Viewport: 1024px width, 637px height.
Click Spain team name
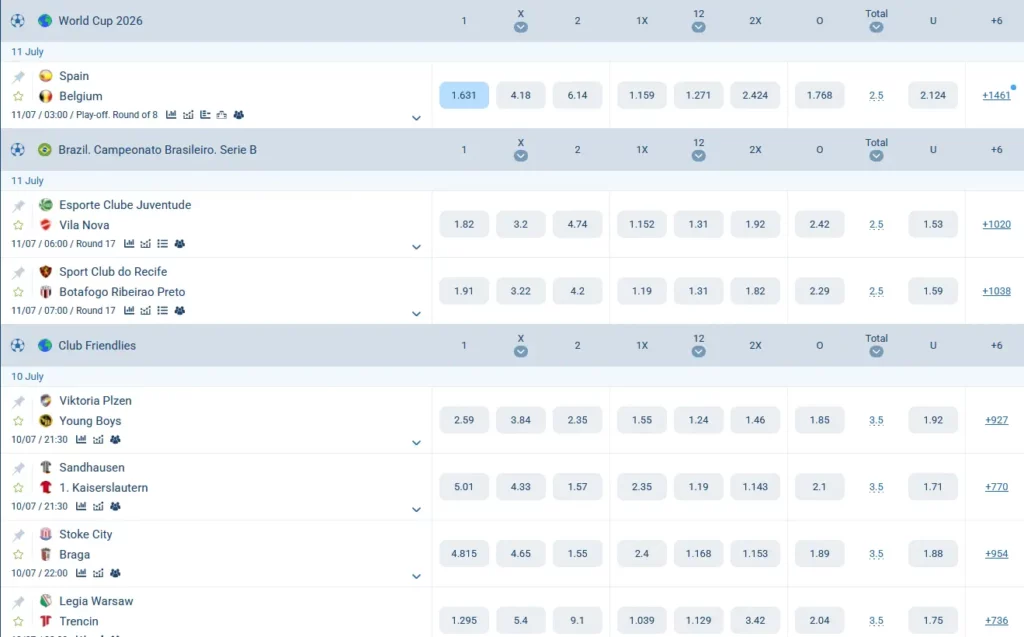tap(74, 76)
